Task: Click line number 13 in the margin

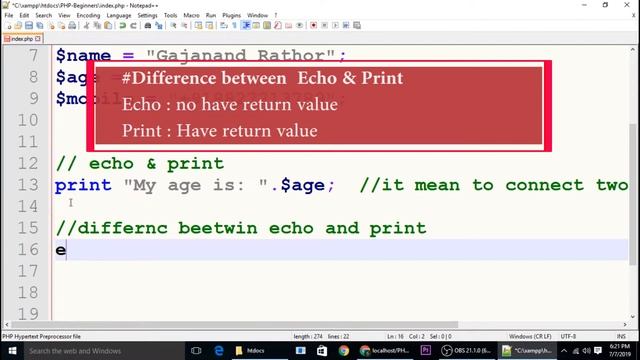Action: point(28,185)
